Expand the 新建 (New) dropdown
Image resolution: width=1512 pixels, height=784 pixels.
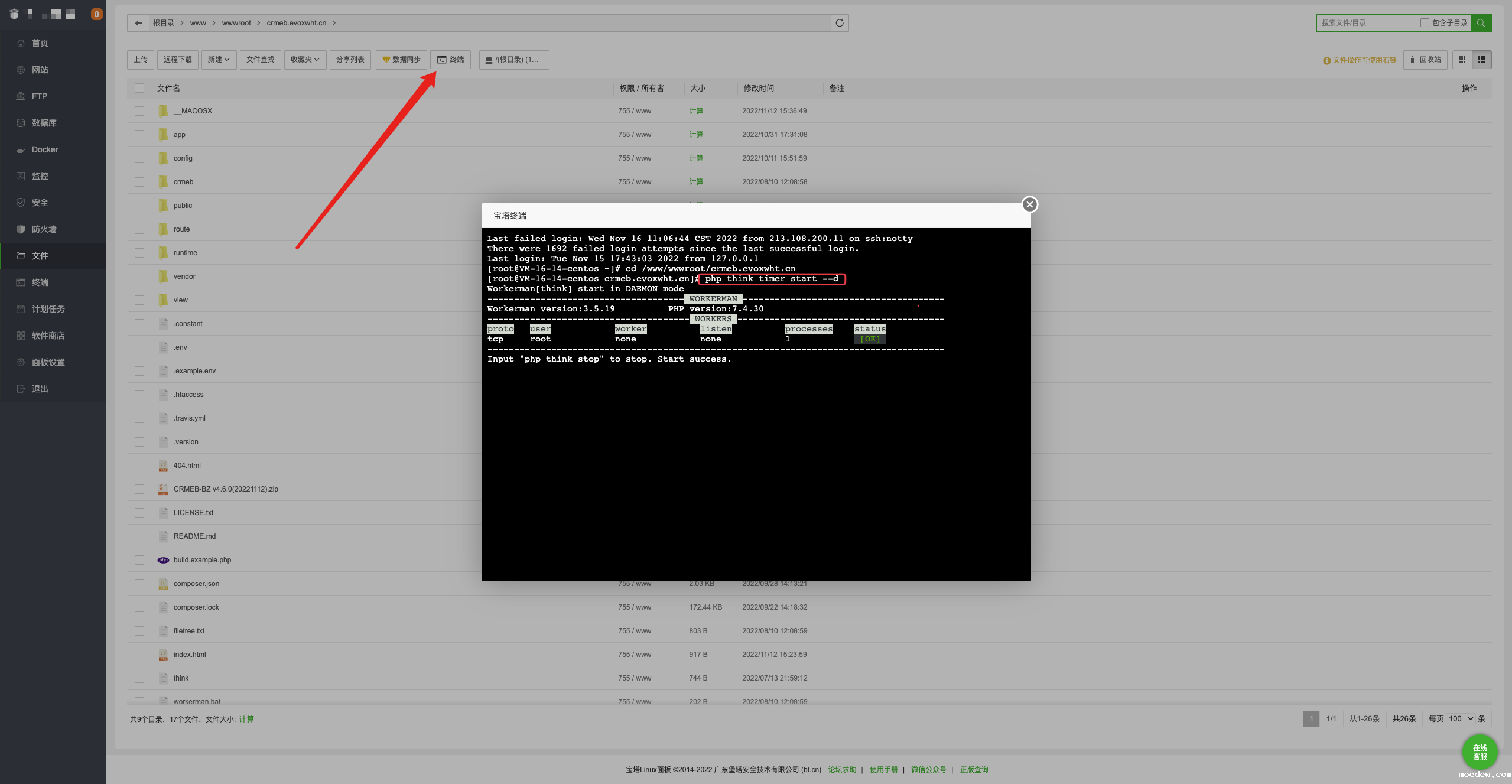[x=219, y=60]
